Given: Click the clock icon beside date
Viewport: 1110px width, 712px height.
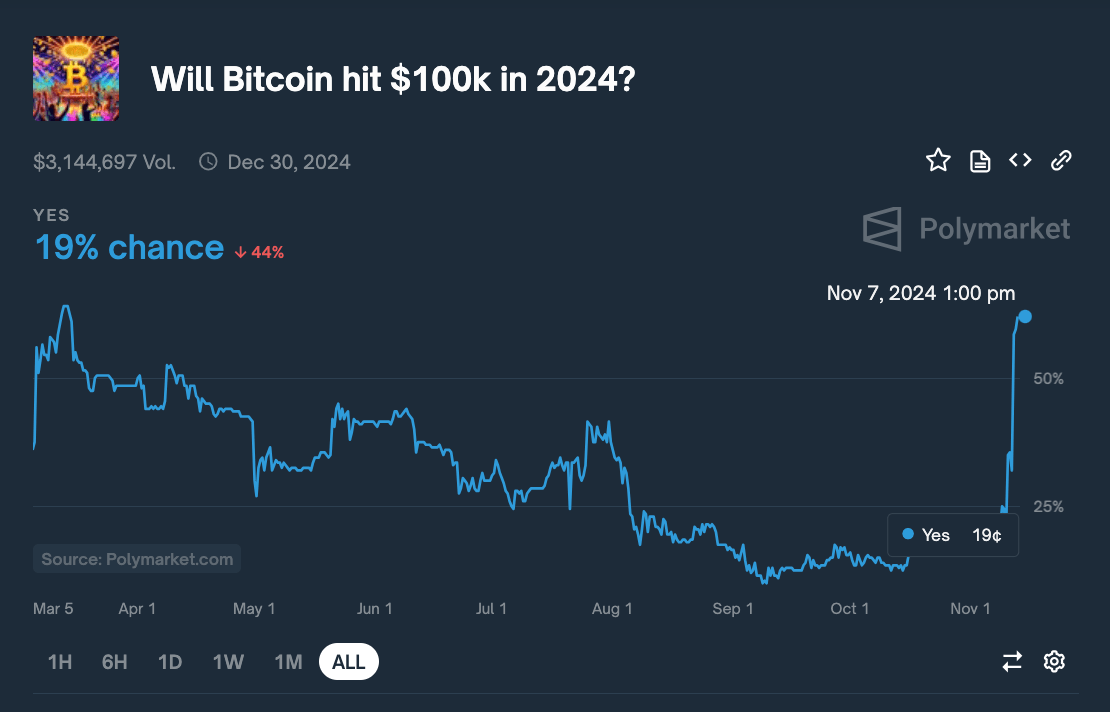Looking at the screenshot, I should (208, 161).
